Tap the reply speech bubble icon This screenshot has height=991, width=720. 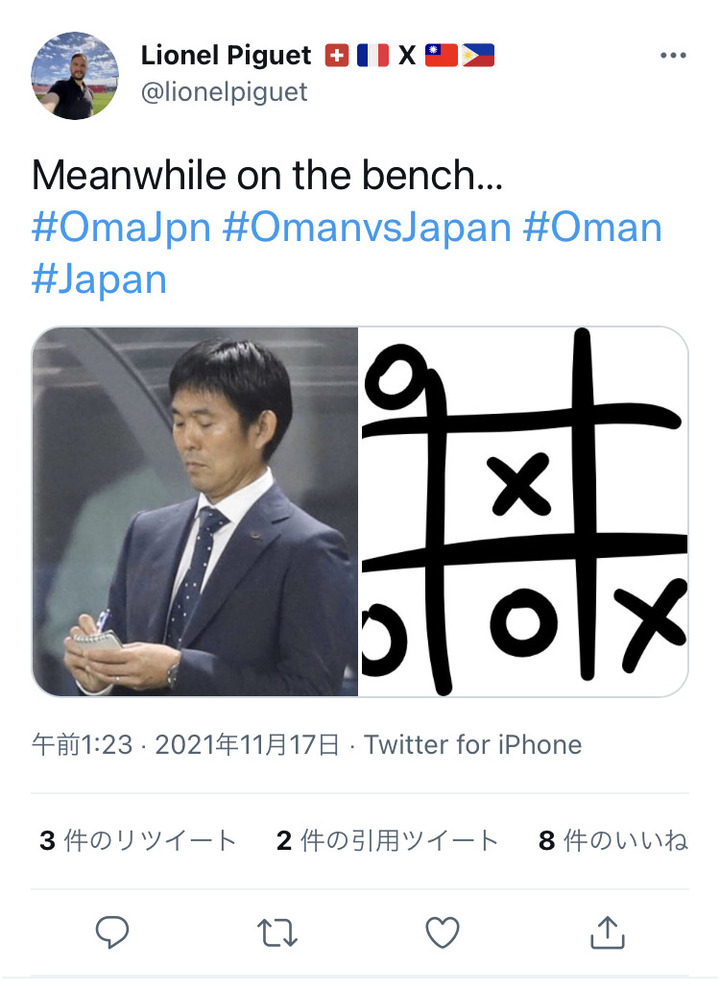click(x=112, y=932)
